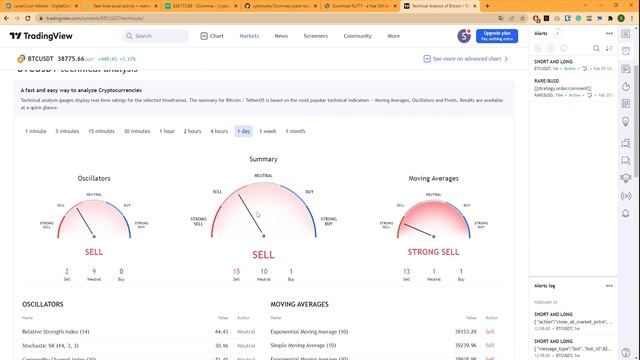Image resolution: width=640 pixels, height=360 pixels.
Task: Click the Search input field
Action: (x=156, y=36)
